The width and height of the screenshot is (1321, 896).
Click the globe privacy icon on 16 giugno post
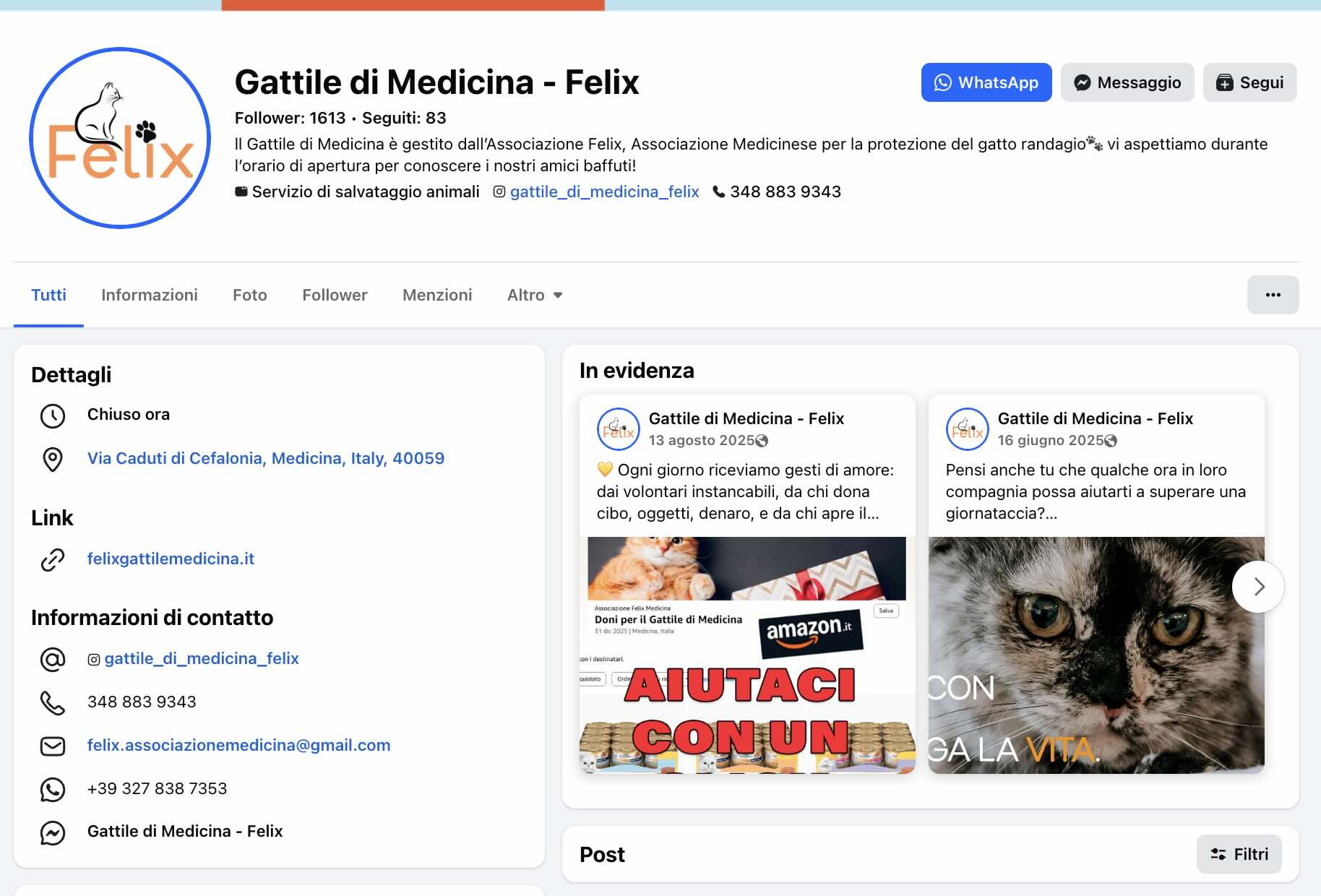pyautogui.click(x=1111, y=441)
